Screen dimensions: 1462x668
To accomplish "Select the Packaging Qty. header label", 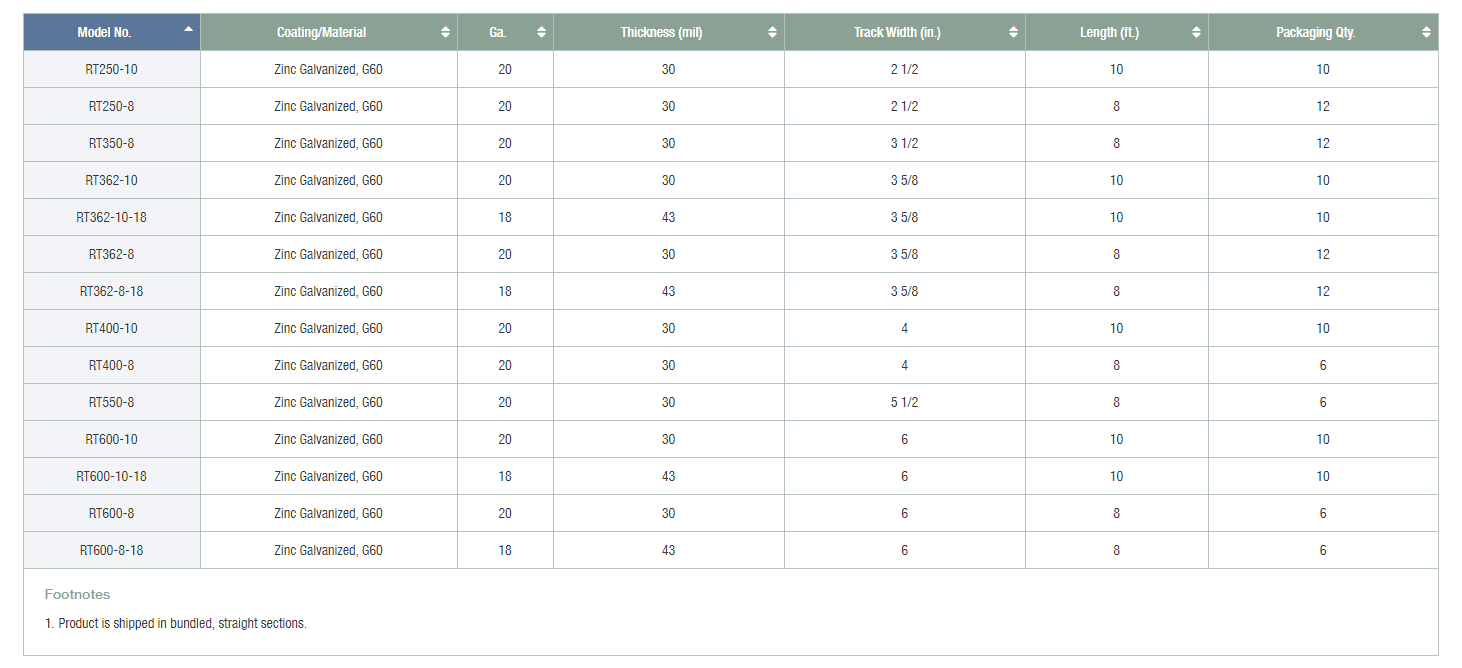I will point(1315,32).
